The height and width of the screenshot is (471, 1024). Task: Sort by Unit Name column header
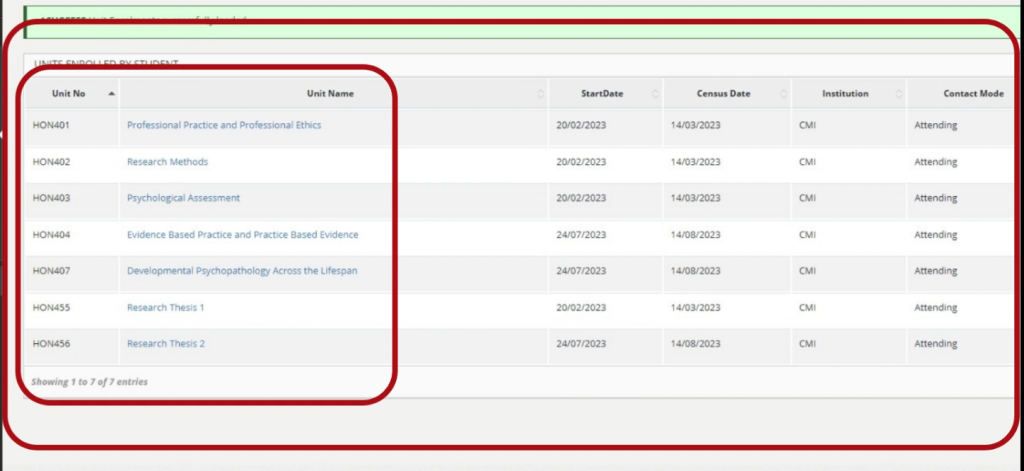click(334, 93)
